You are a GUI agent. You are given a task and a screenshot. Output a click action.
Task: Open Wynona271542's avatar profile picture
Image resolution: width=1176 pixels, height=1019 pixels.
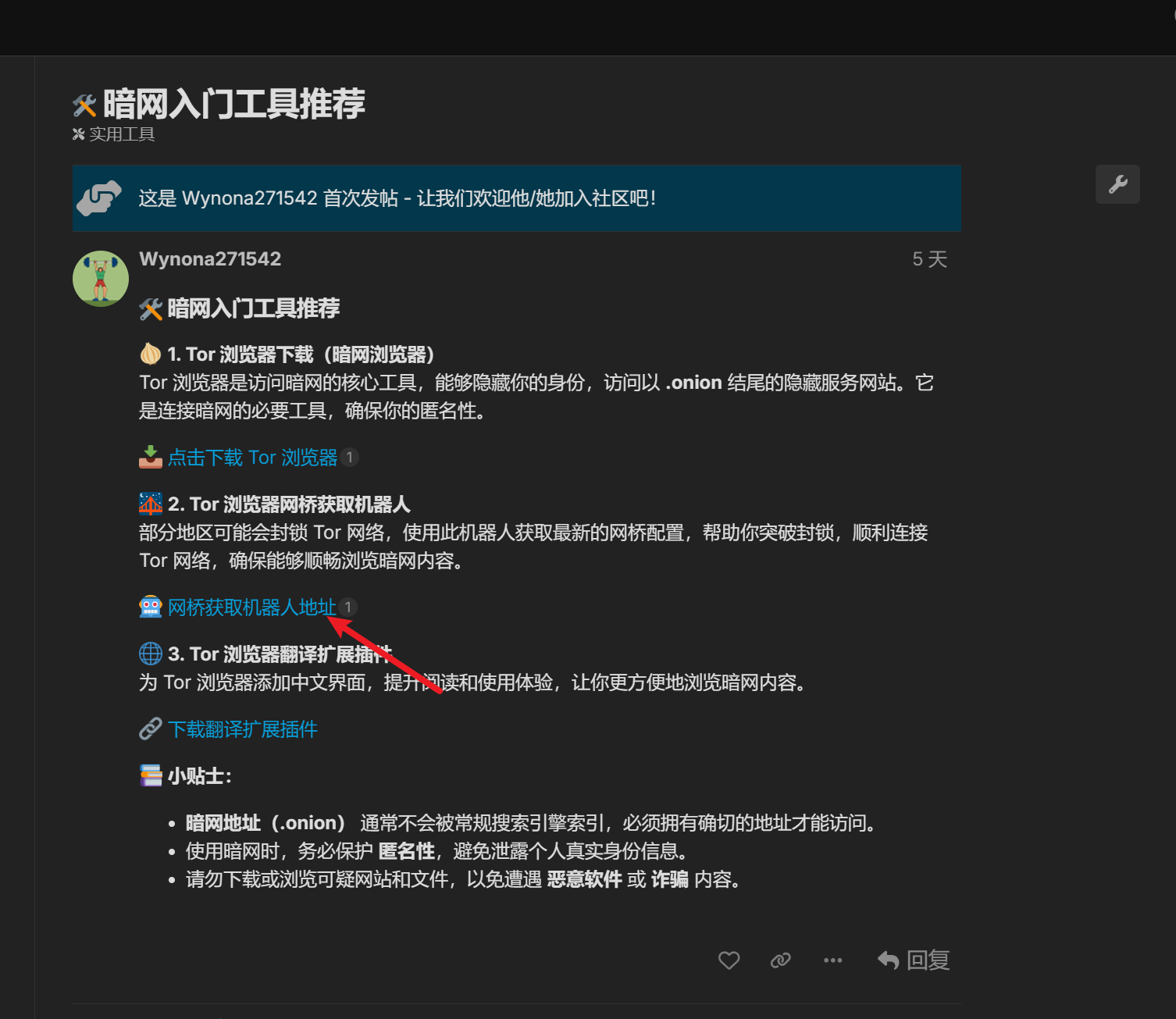click(x=101, y=279)
